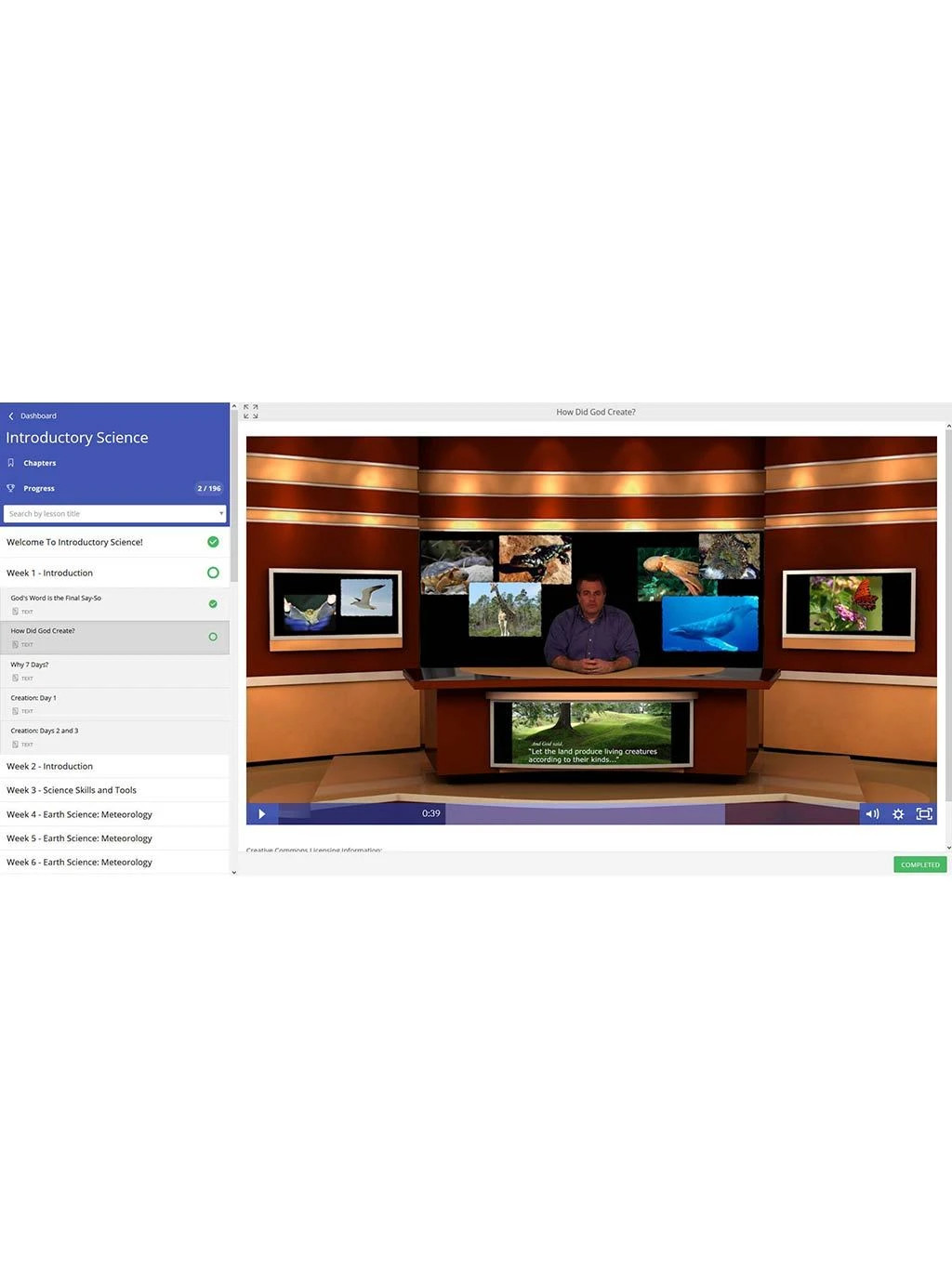Open the lesson search dropdown arrow

pyautogui.click(x=221, y=514)
